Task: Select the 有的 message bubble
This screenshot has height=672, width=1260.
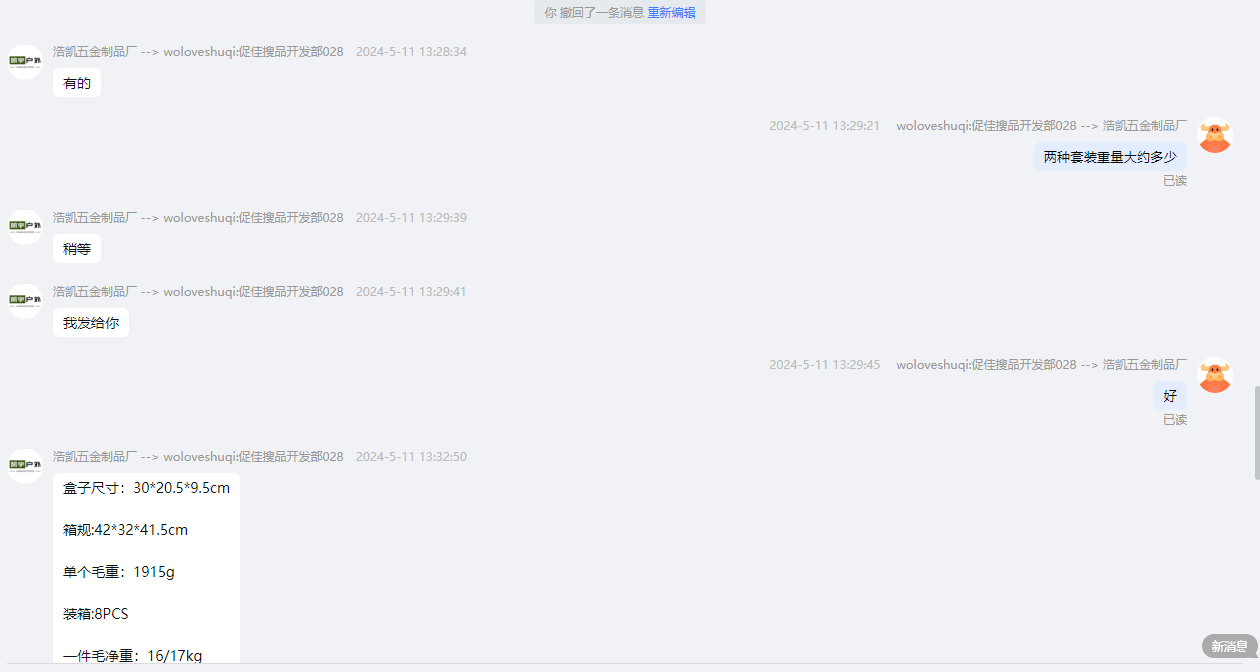Action: coord(77,83)
